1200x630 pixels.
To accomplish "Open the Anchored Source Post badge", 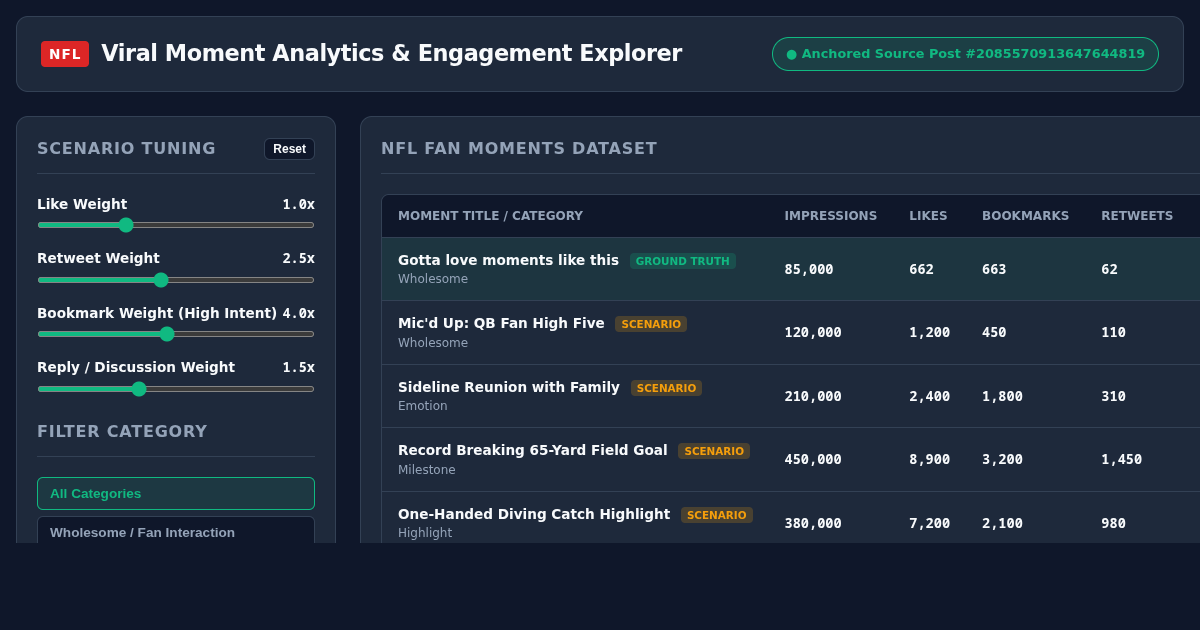I will pyautogui.click(x=965, y=54).
